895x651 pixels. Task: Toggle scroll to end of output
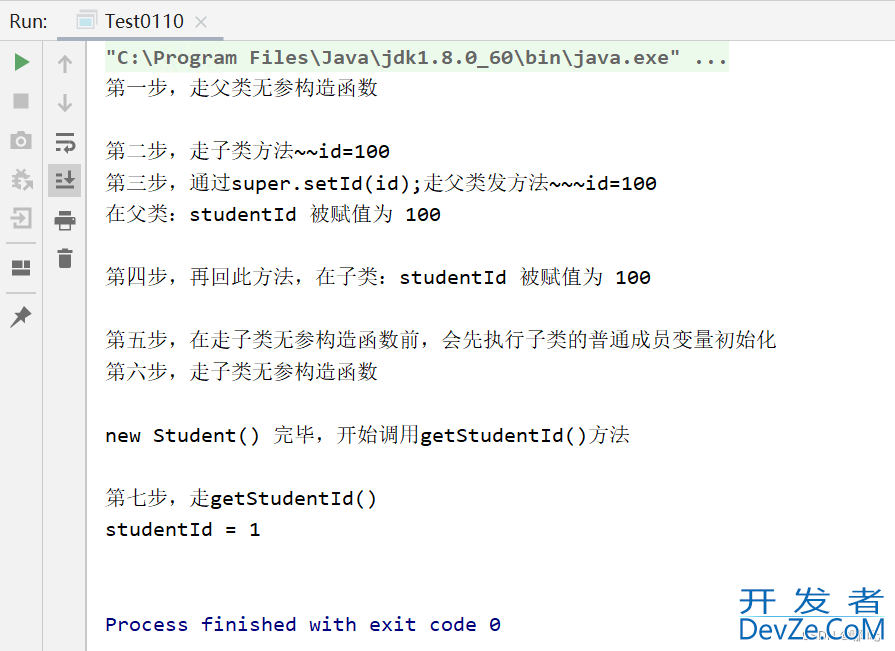click(x=64, y=180)
